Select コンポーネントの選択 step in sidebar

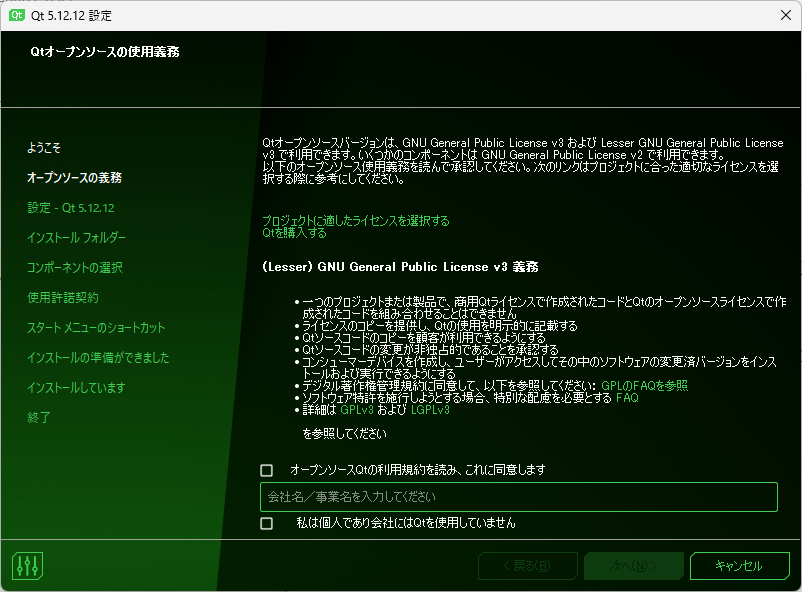75,268
